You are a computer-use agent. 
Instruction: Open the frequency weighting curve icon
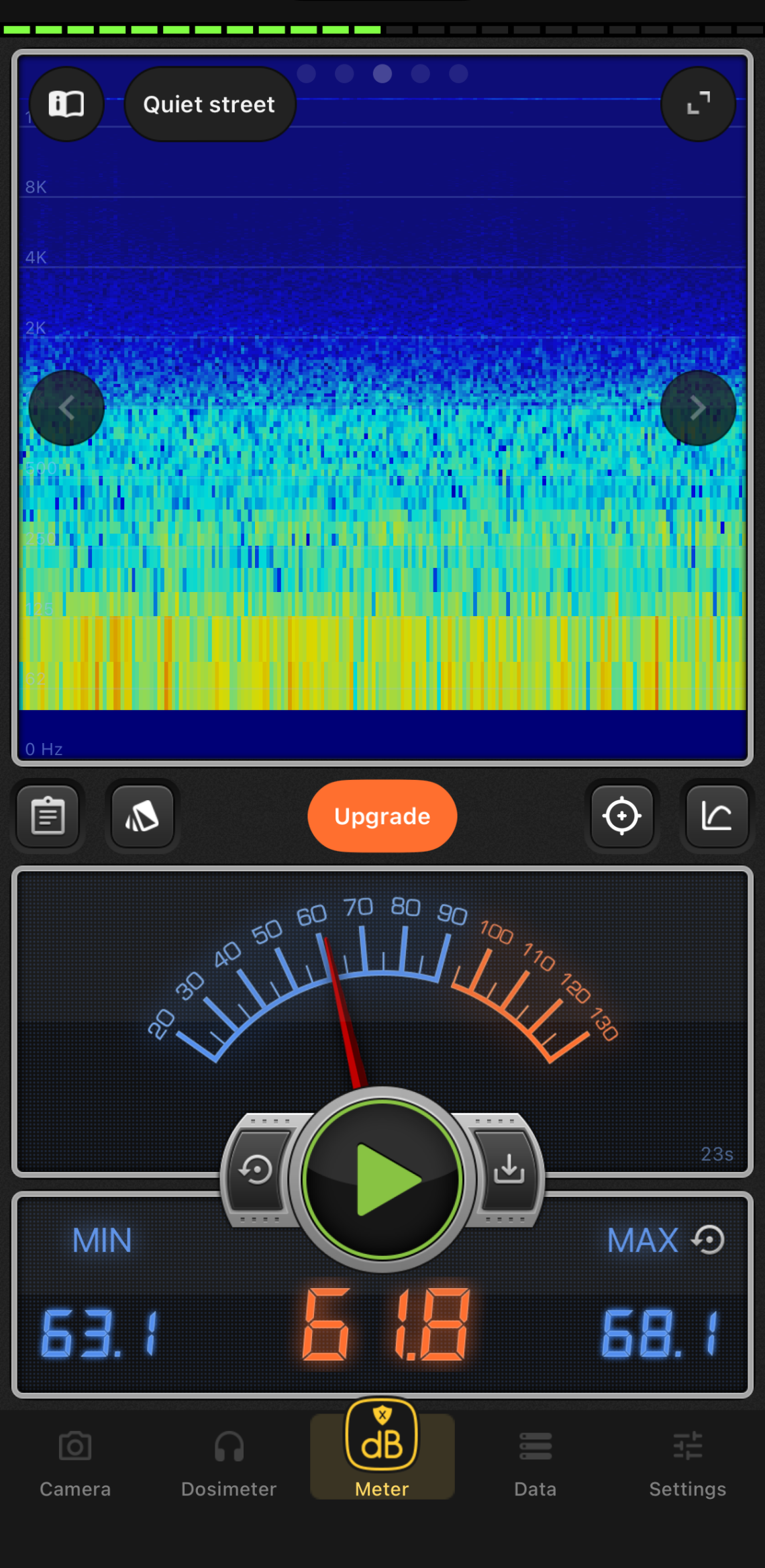[x=717, y=816]
